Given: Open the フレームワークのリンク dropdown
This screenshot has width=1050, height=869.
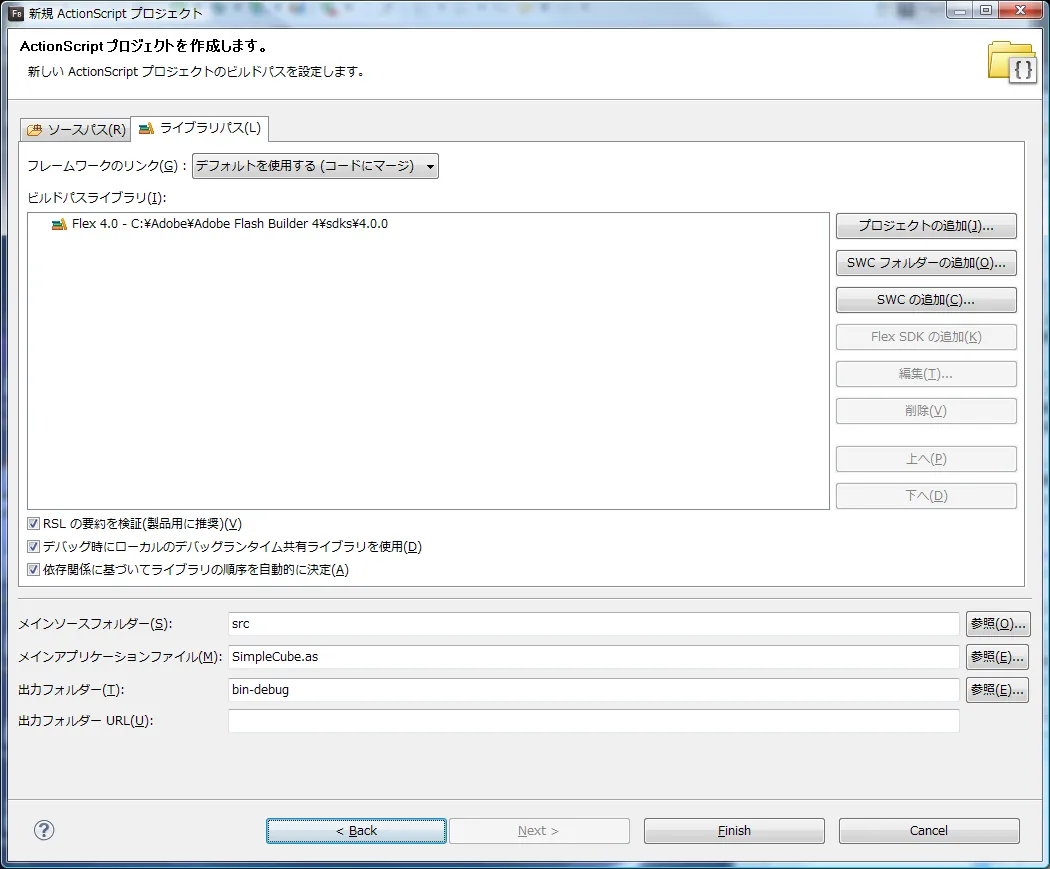Looking at the screenshot, I should [315, 166].
